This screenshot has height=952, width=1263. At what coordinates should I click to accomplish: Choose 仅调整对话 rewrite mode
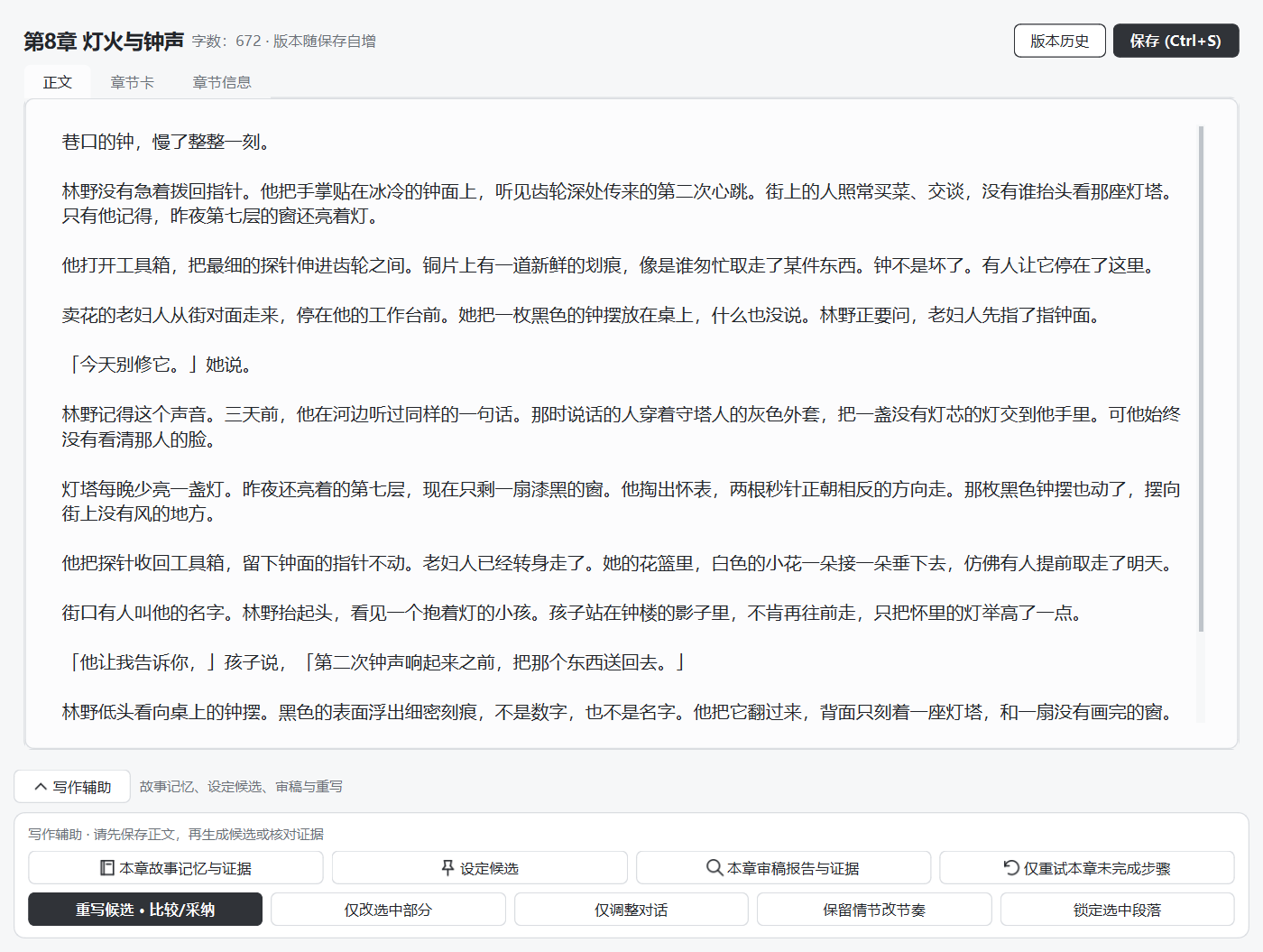click(x=631, y=910)
